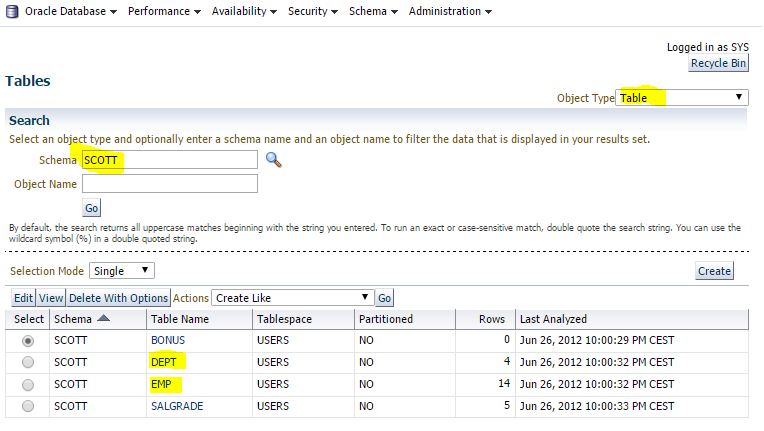The width and height of the screenshot is (764, 431).
Task: Open the Object Type dropdown
Action: 682,97
